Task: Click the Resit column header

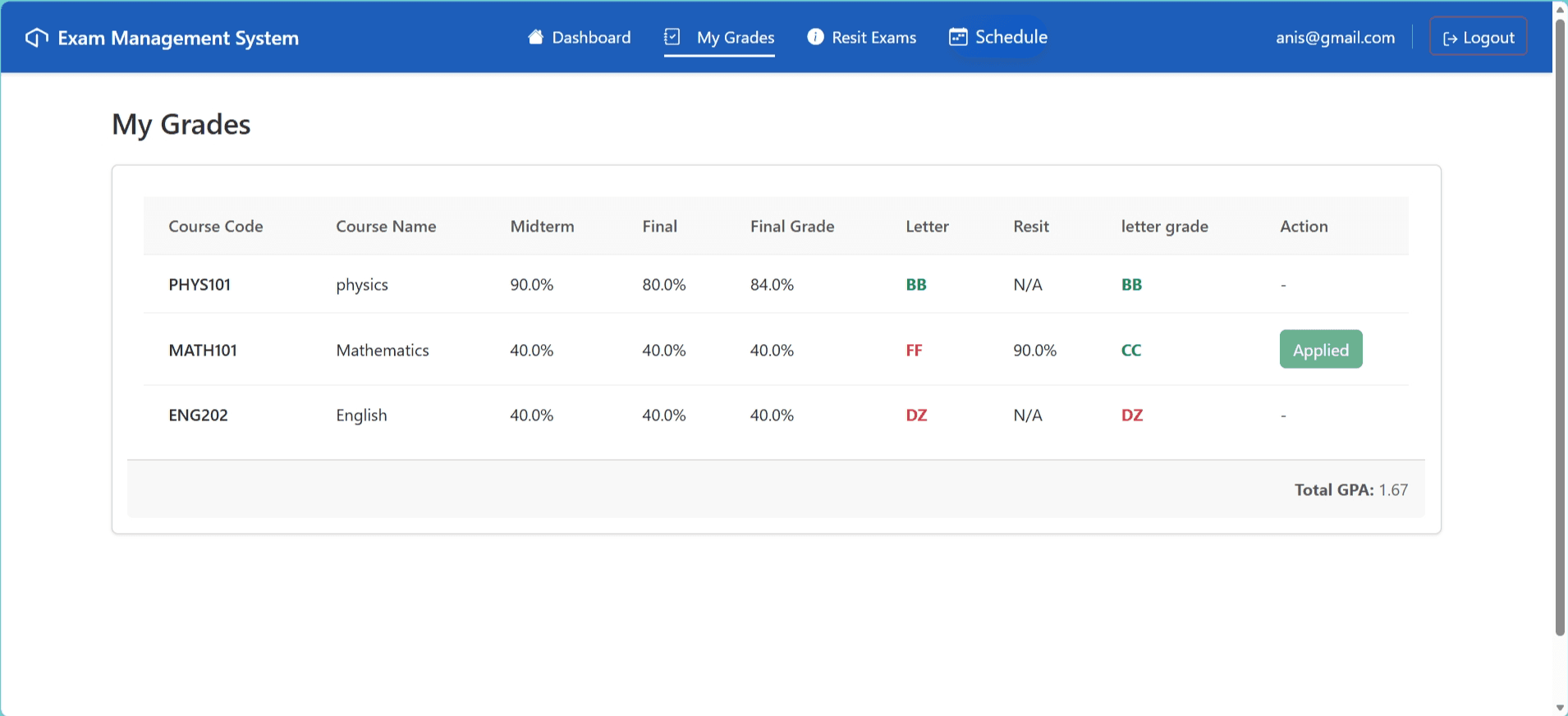Action: [1031, 226]
